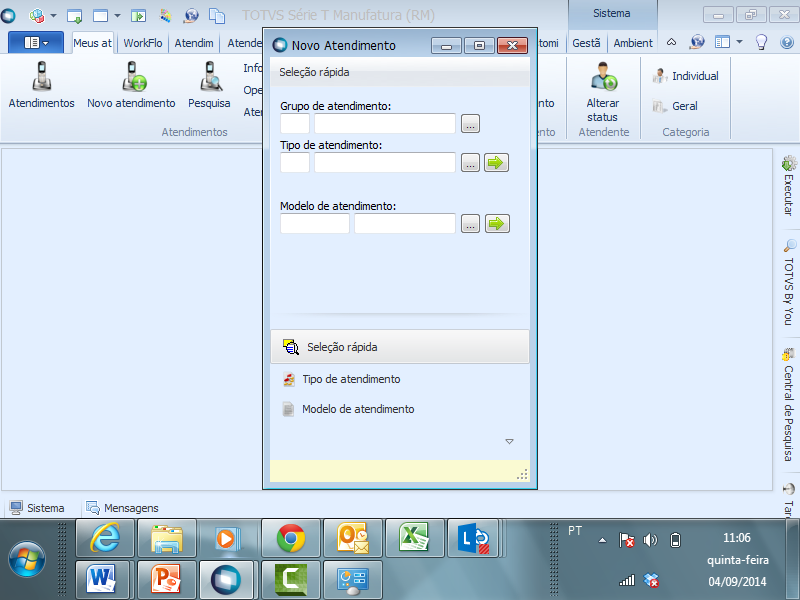
Task: Select the Geral category
Action: coord(674,106)
